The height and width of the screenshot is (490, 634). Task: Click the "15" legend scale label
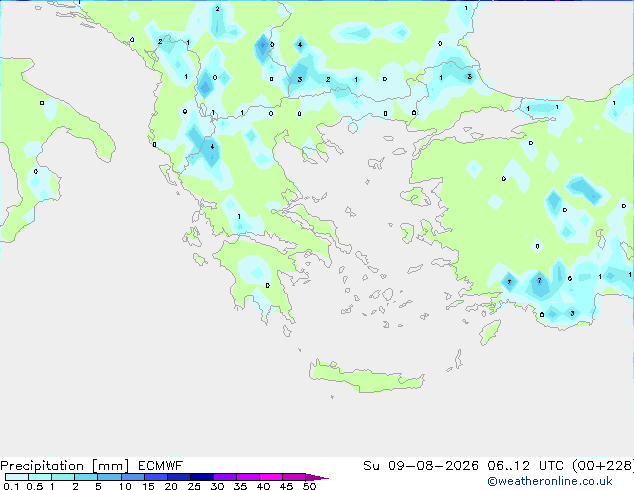pos(148,486)
